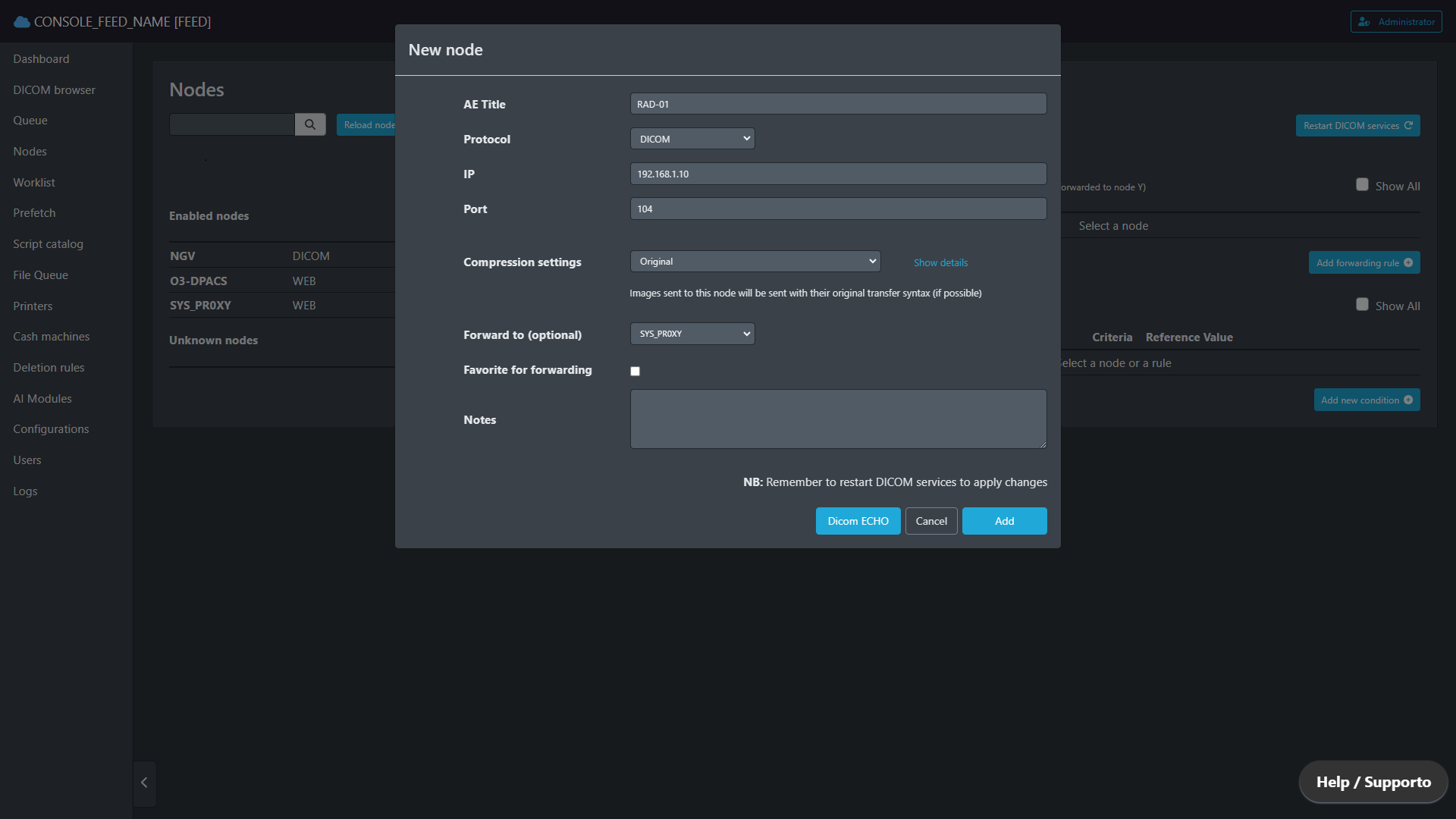Click plus icon on Add new condition

pyautogui.click(x=1408, y=400)
